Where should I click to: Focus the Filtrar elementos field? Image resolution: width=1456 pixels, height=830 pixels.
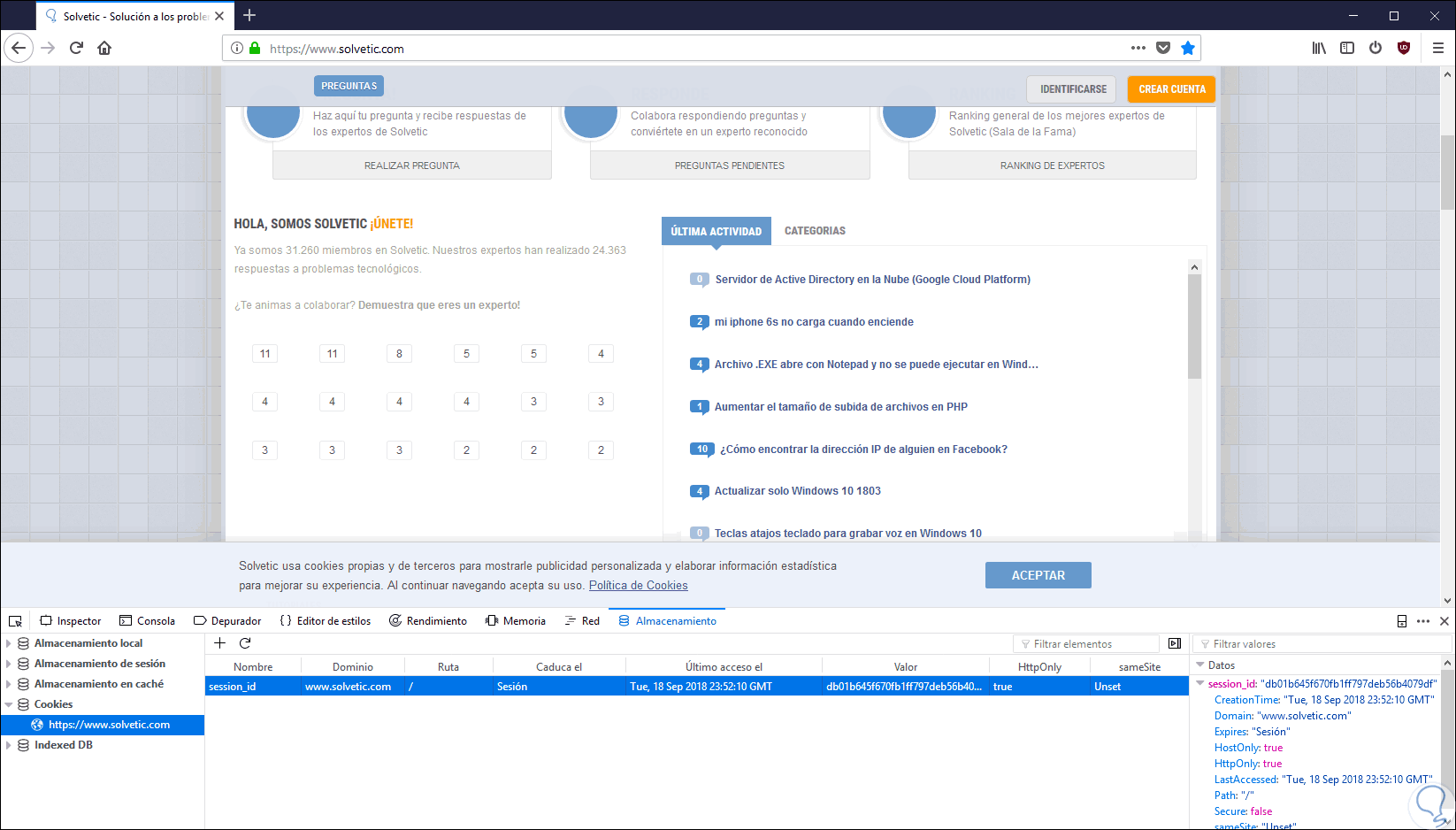point(1086,644)
